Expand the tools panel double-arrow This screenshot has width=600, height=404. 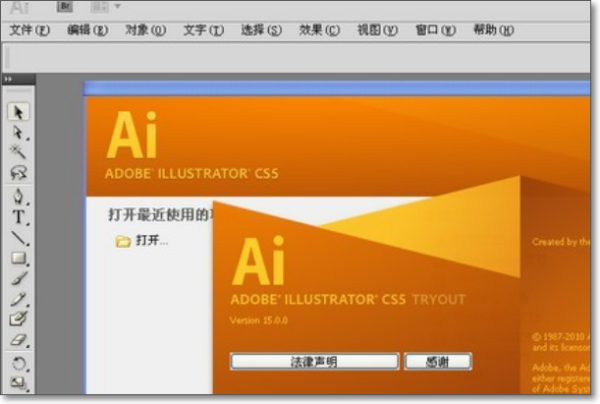pyautogui.click(x=8, y=79)
